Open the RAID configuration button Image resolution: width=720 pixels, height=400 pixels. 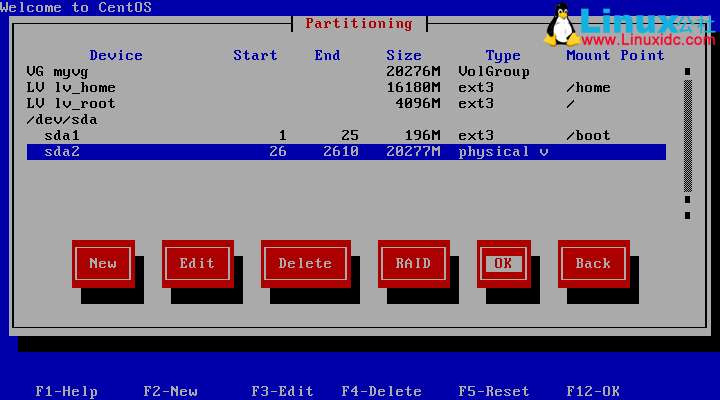(x=413, y=264)
